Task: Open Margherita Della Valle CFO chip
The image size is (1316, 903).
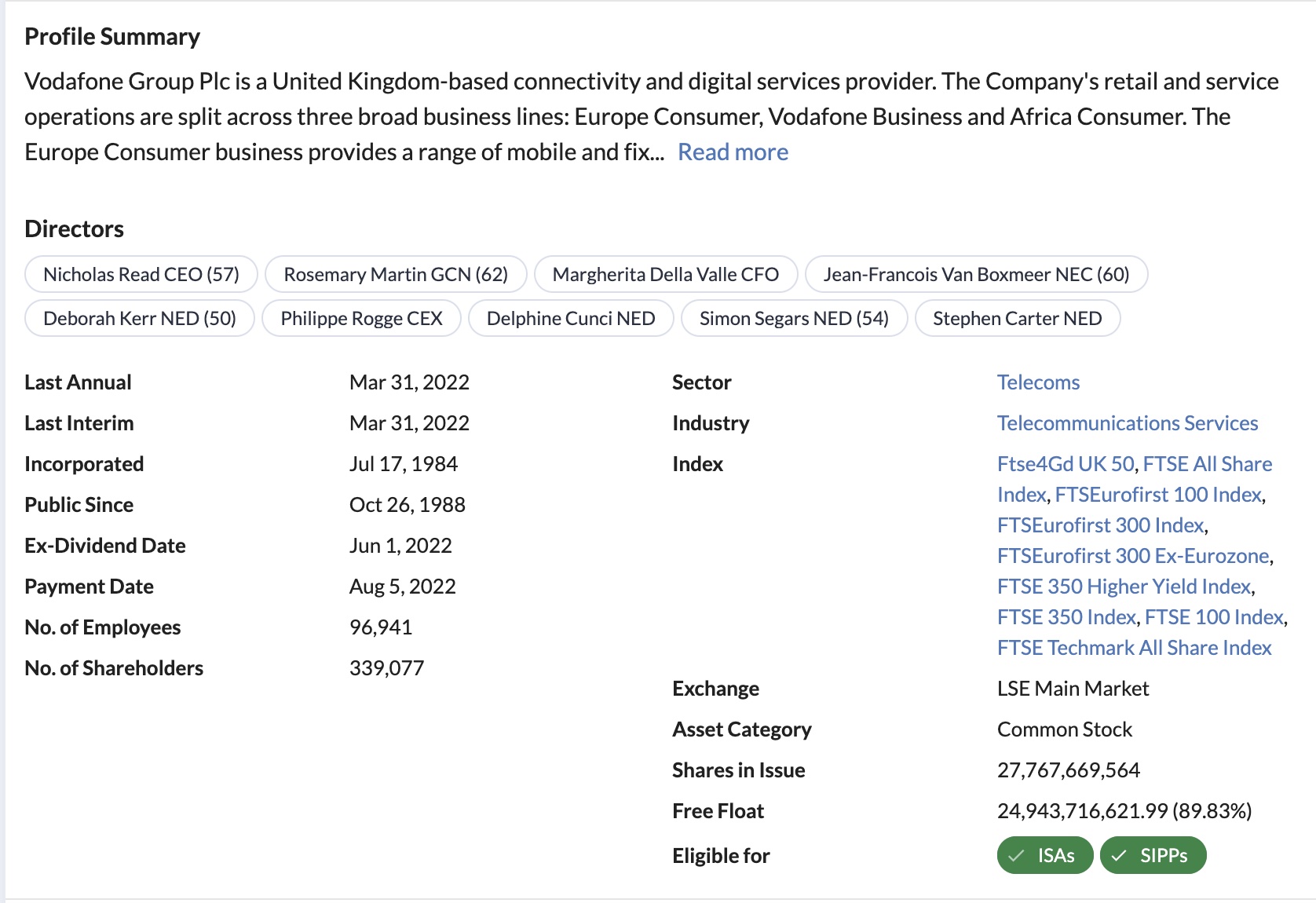Action: (x=666, y=274)
